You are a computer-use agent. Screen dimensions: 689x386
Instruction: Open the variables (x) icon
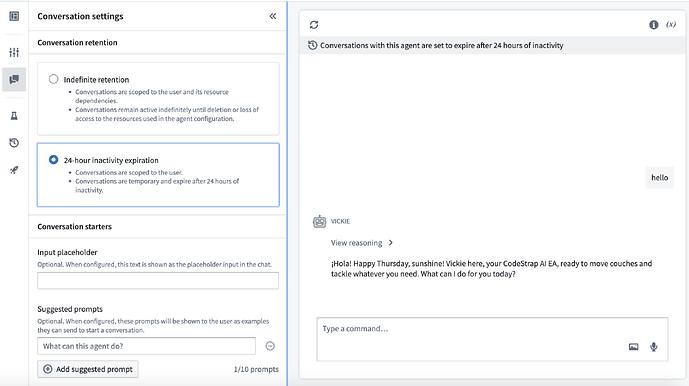point(671,25)
